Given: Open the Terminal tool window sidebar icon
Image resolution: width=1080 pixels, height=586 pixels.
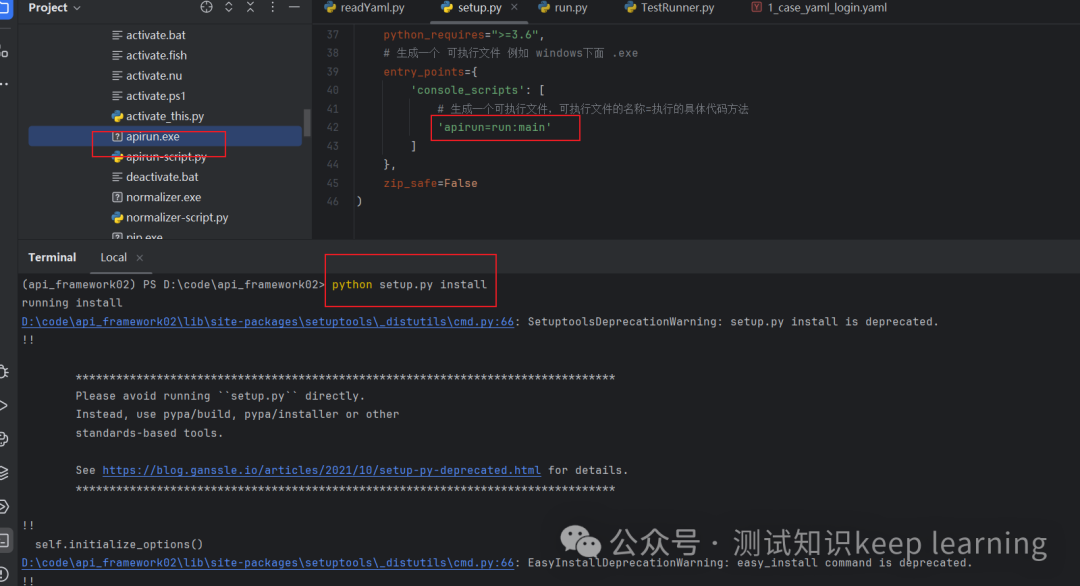Looking at the screenshot, I should tap(5, 540).
